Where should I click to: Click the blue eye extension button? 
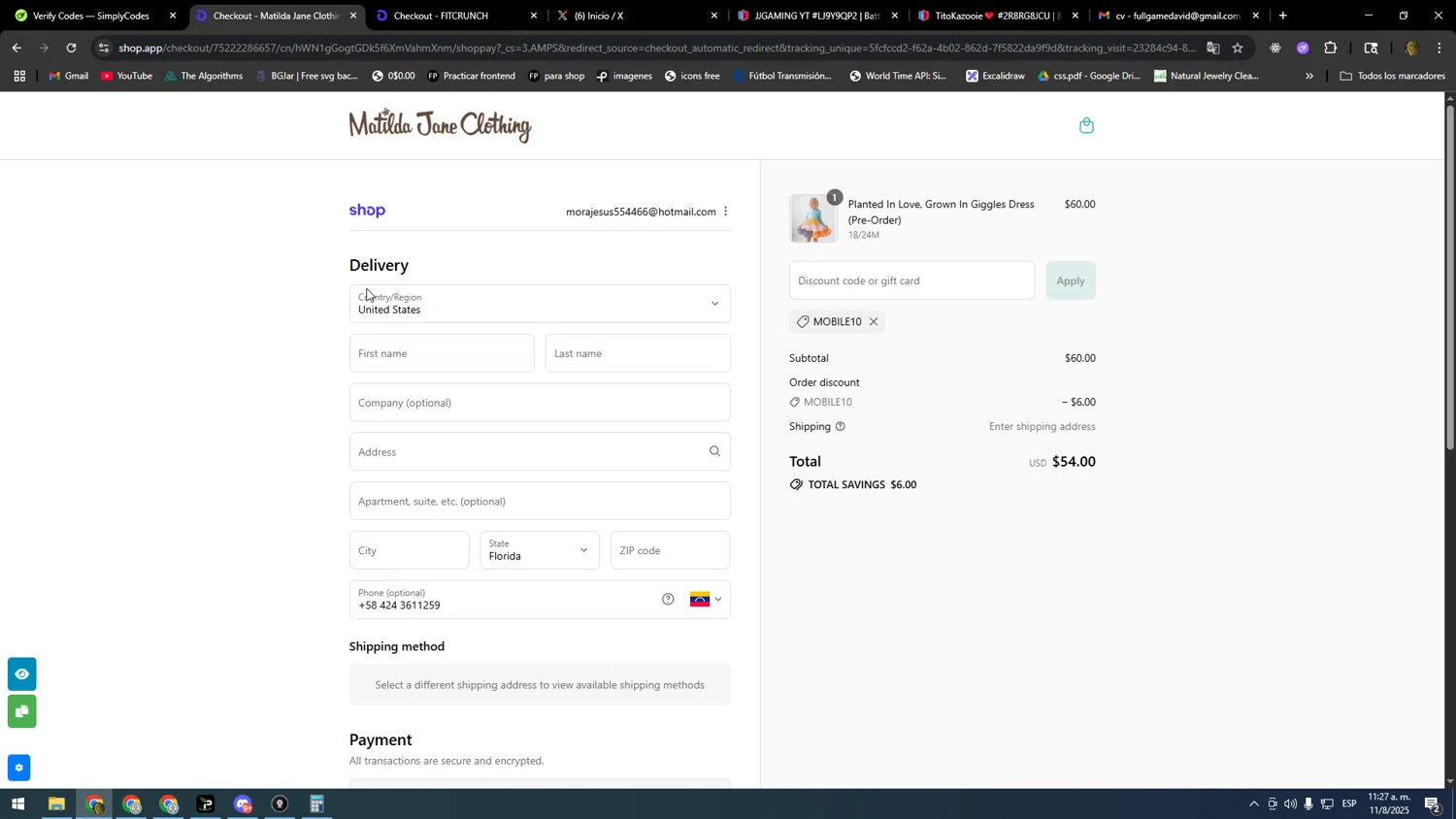tap(21, 674)
